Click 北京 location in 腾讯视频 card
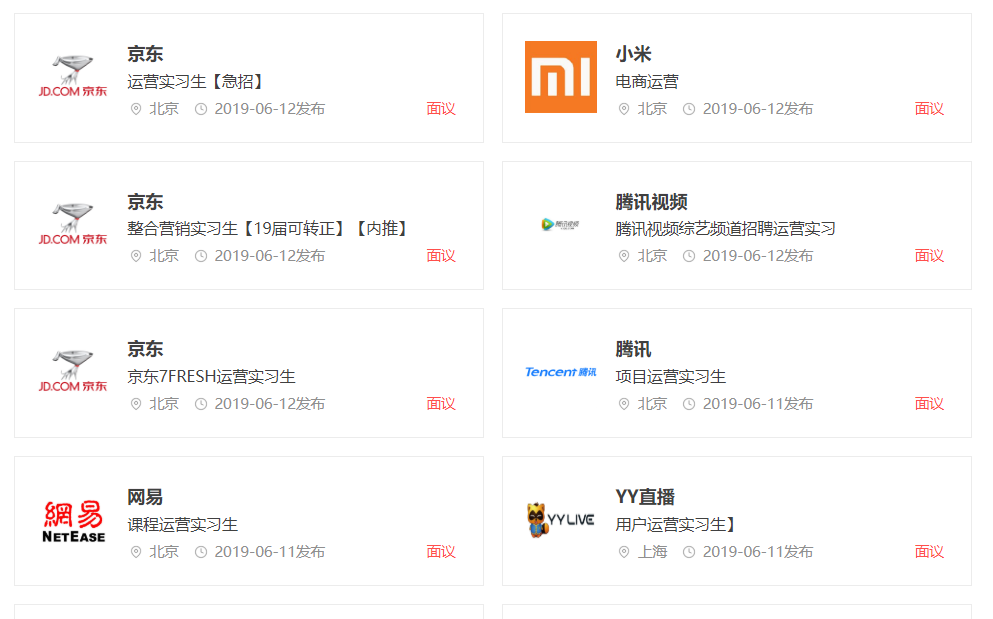Screen dimensions: 993x619 (652, 256)
